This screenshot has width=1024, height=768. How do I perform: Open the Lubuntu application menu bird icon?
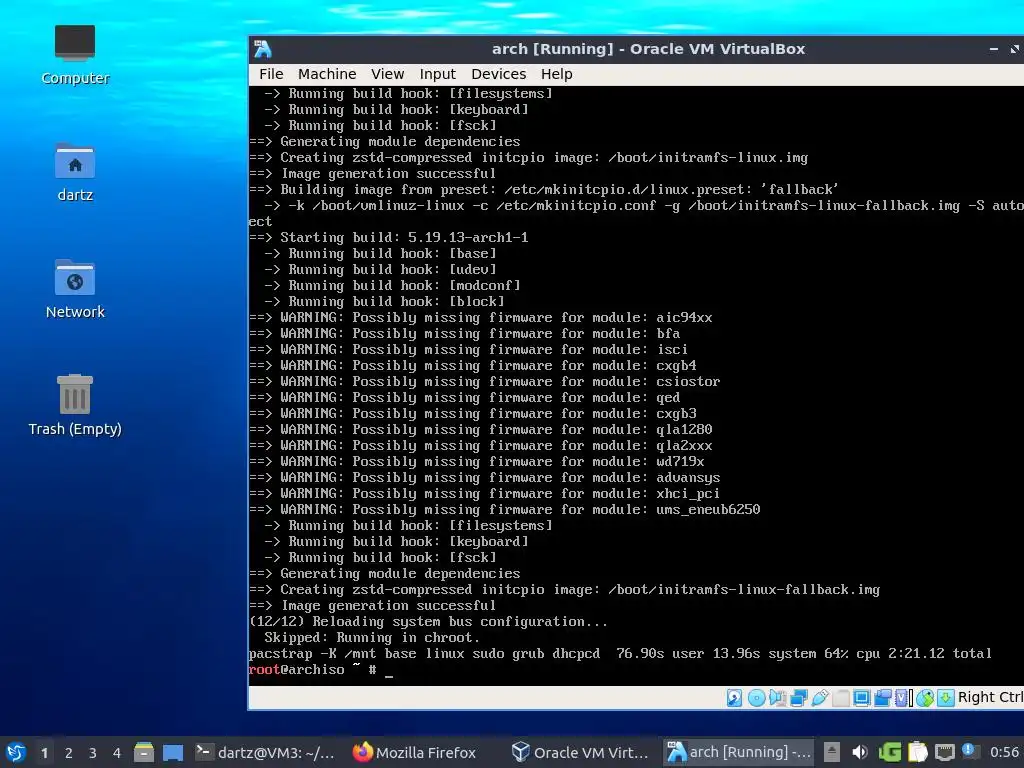click(x=16, y=753)
